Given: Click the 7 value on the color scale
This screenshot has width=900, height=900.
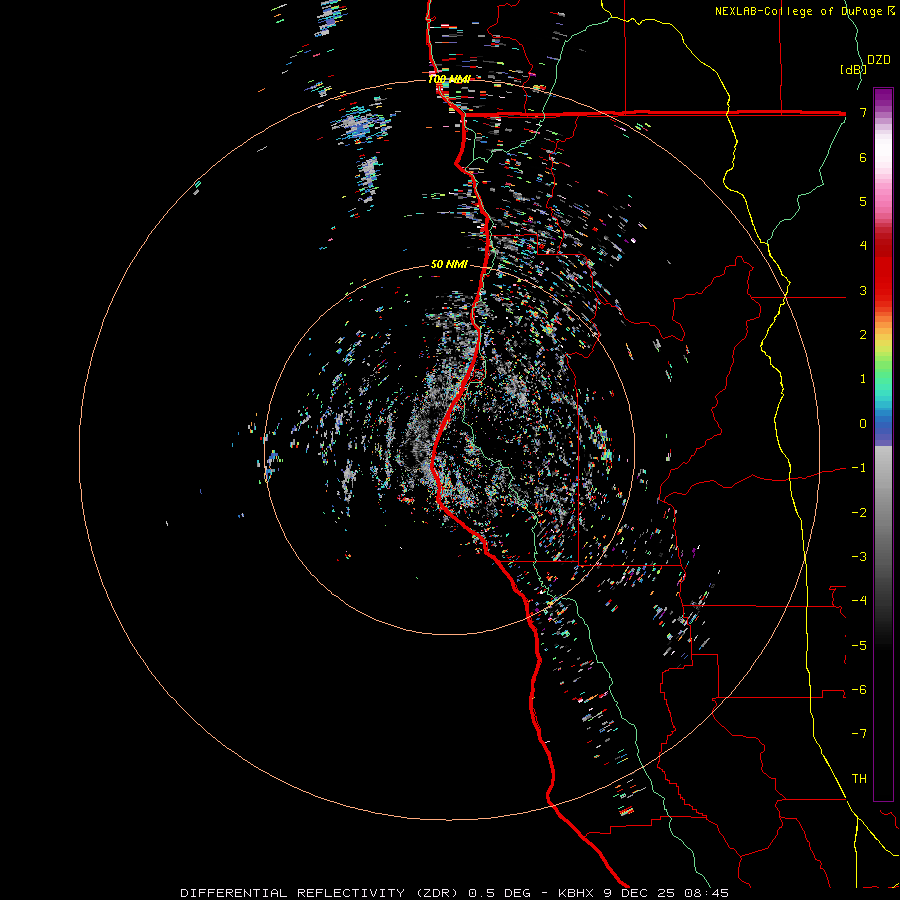Looking at the screenshot, I should (863, 112).
